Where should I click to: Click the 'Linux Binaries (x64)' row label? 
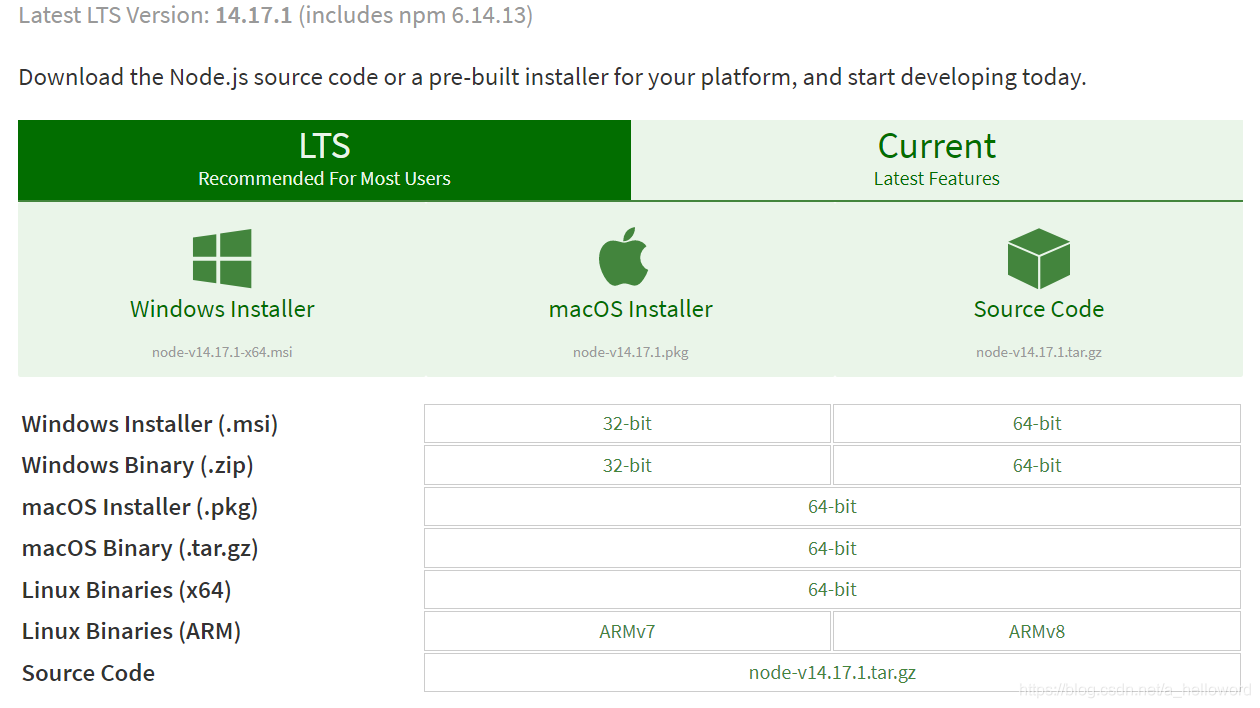pyautogui.click(x=127, y=590)
